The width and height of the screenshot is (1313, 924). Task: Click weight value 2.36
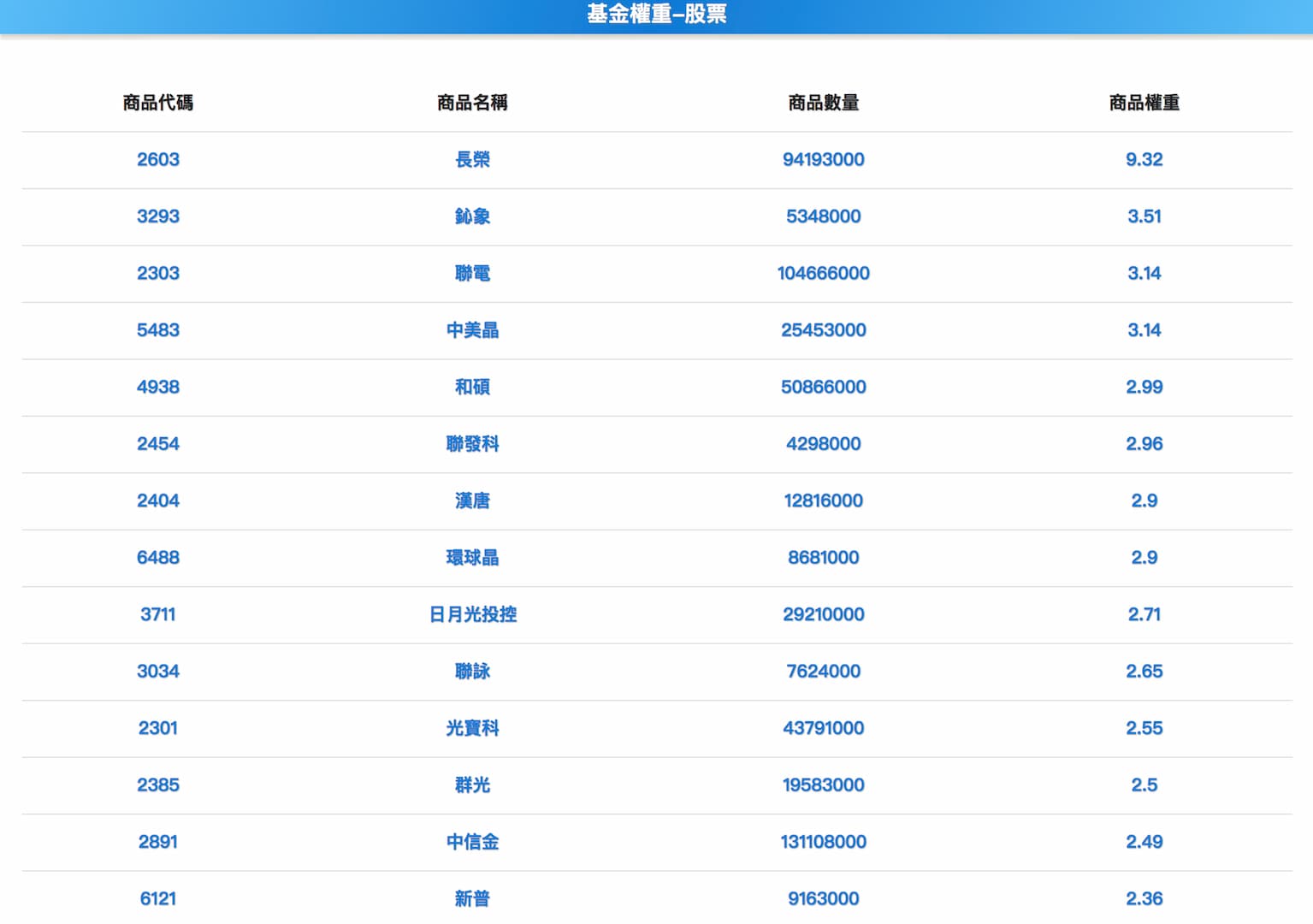coord(1144,899)
